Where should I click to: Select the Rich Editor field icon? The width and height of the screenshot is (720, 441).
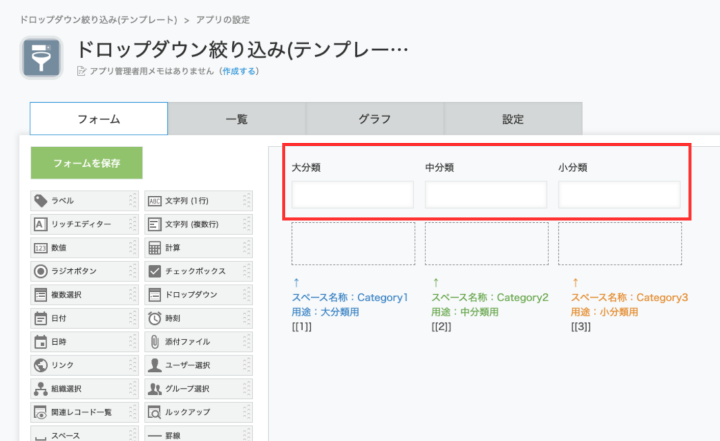coord(41,224)
